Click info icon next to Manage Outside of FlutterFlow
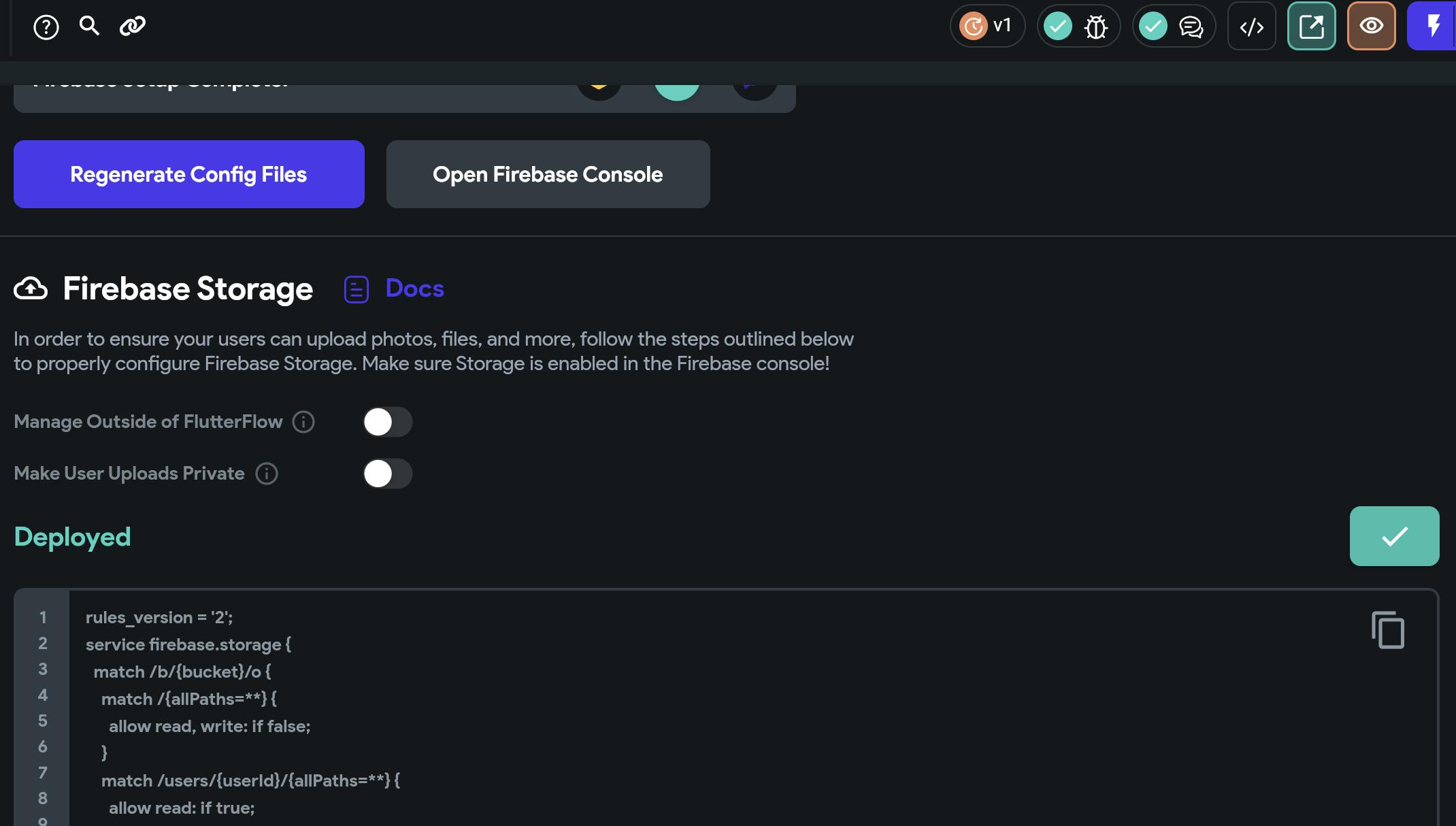The image size is (1456, 826). click(303, 422)
